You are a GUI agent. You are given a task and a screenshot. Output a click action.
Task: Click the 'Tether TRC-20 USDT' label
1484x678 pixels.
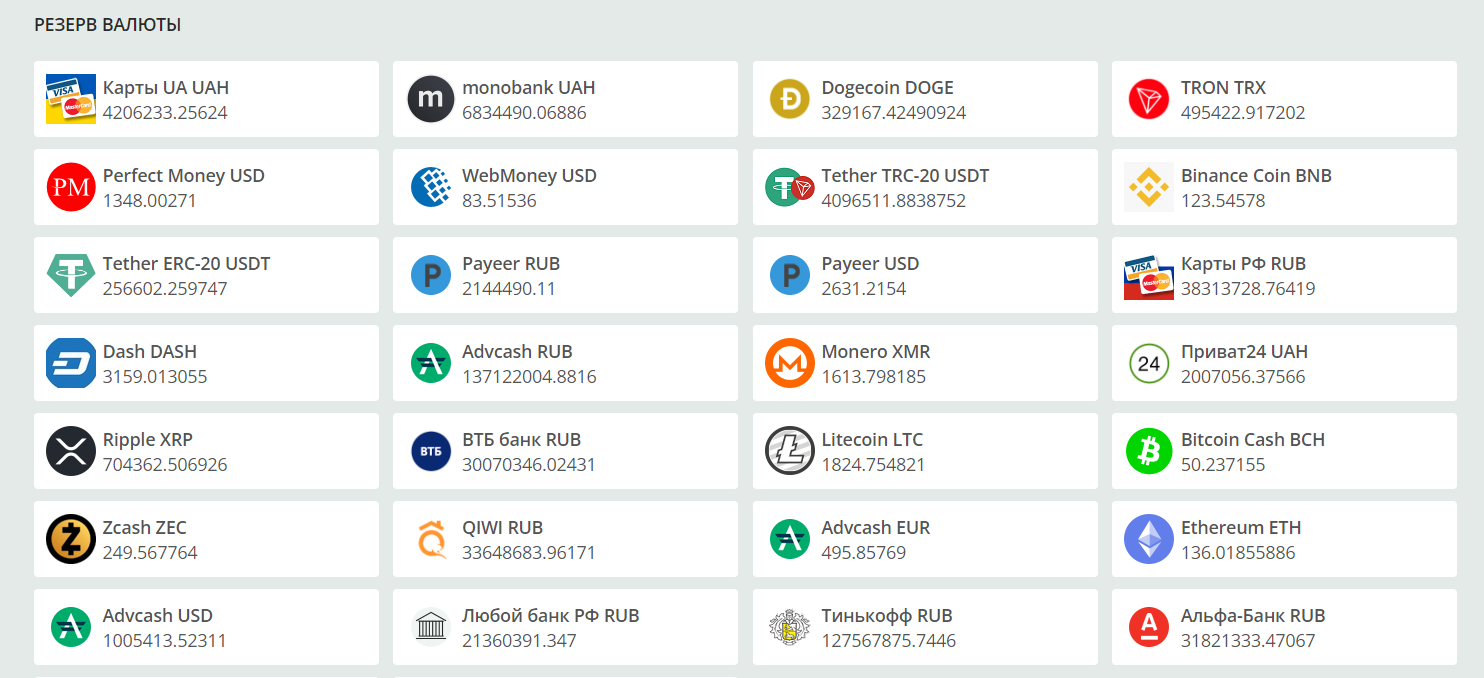pyautogui.click(x=906, y=175)
